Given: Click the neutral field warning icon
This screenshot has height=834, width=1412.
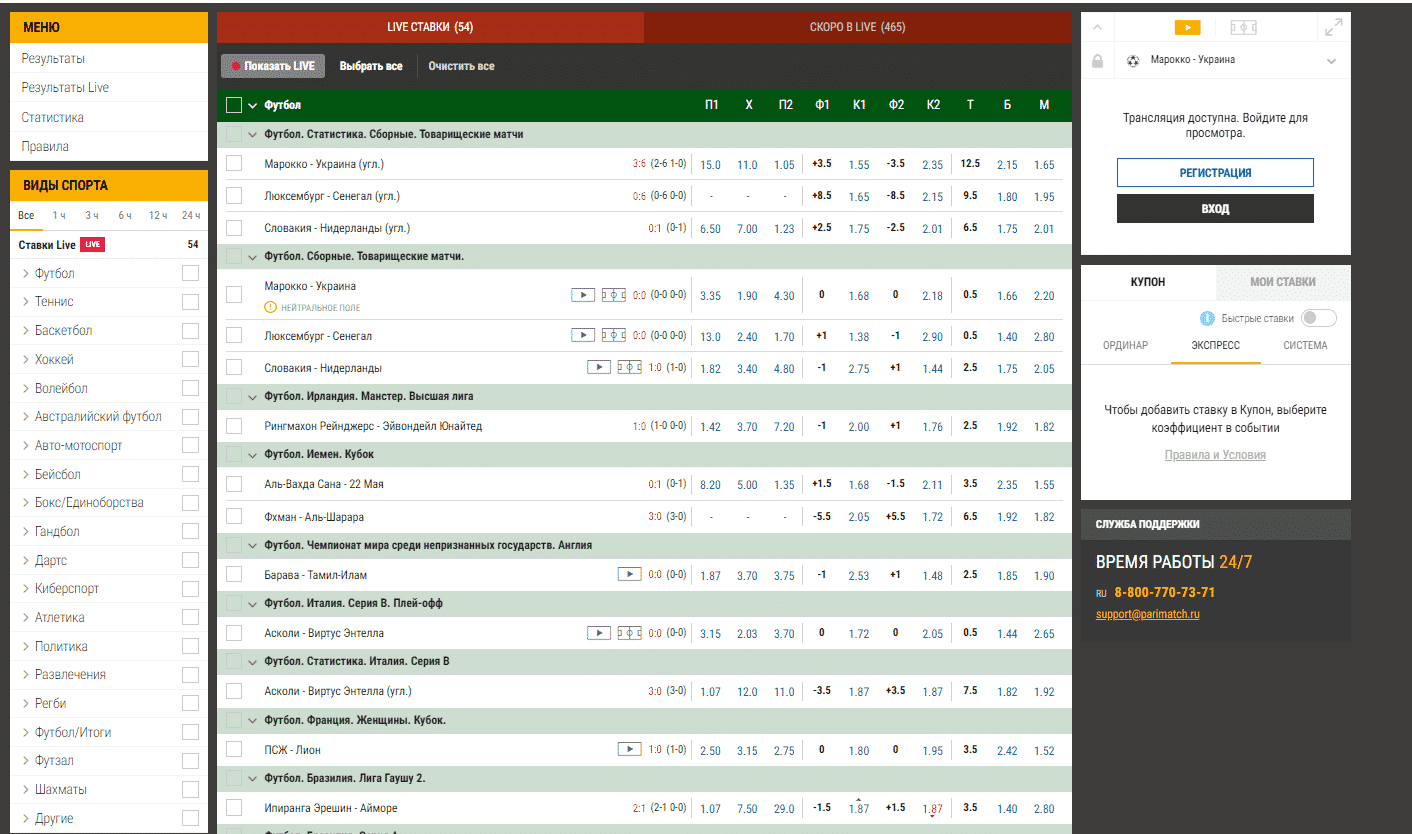Looking at the screenshot, I should coord(270,307).
